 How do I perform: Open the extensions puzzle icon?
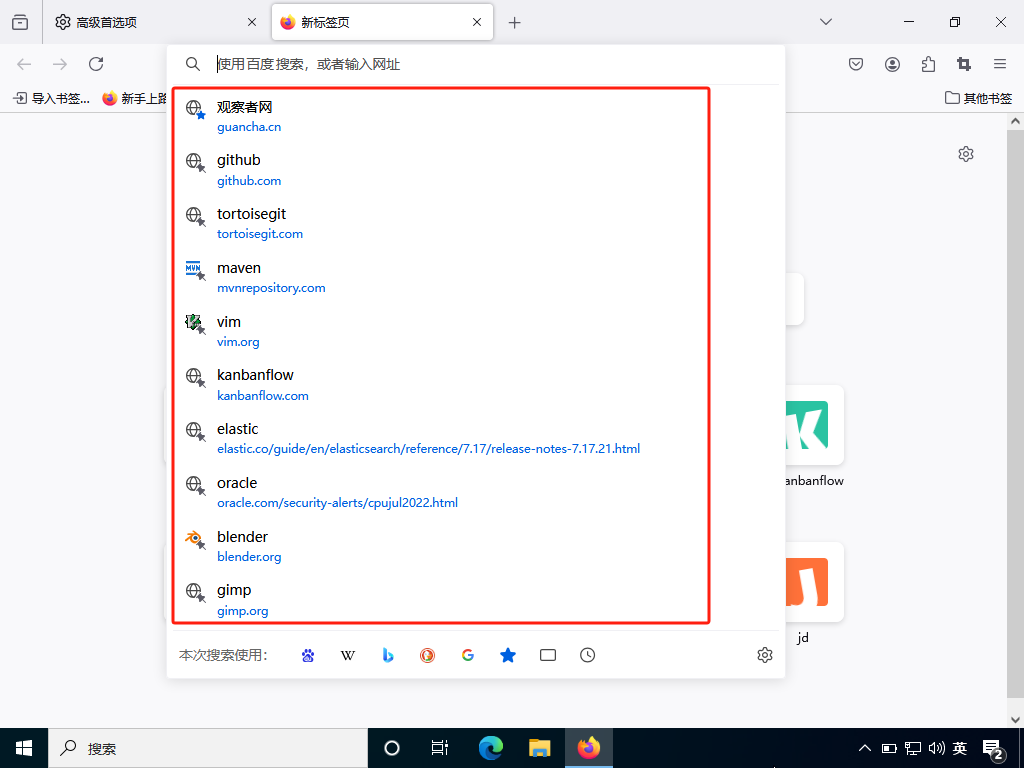tap(928, 63)
